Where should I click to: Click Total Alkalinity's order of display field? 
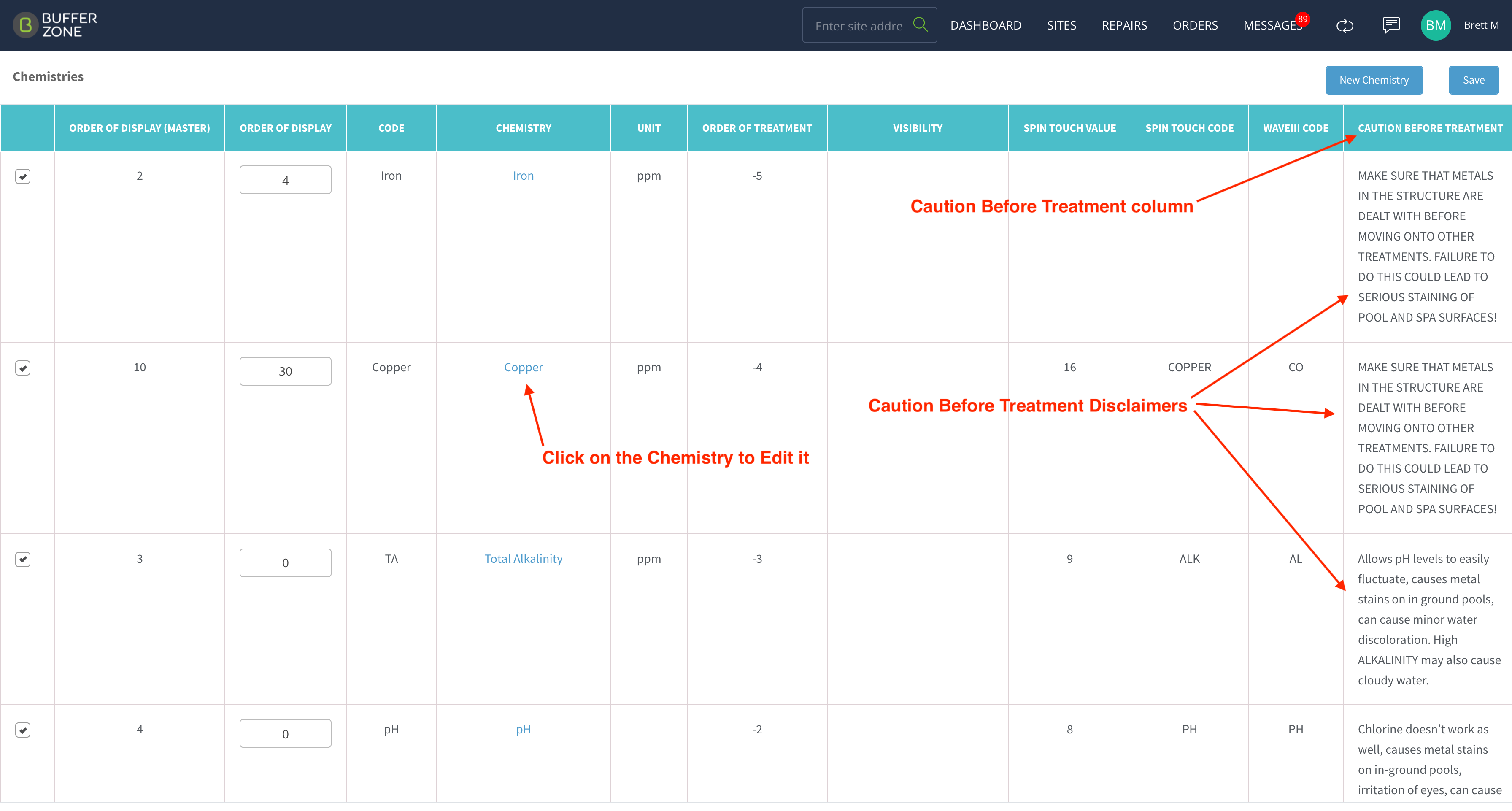[x=285, y=562]
